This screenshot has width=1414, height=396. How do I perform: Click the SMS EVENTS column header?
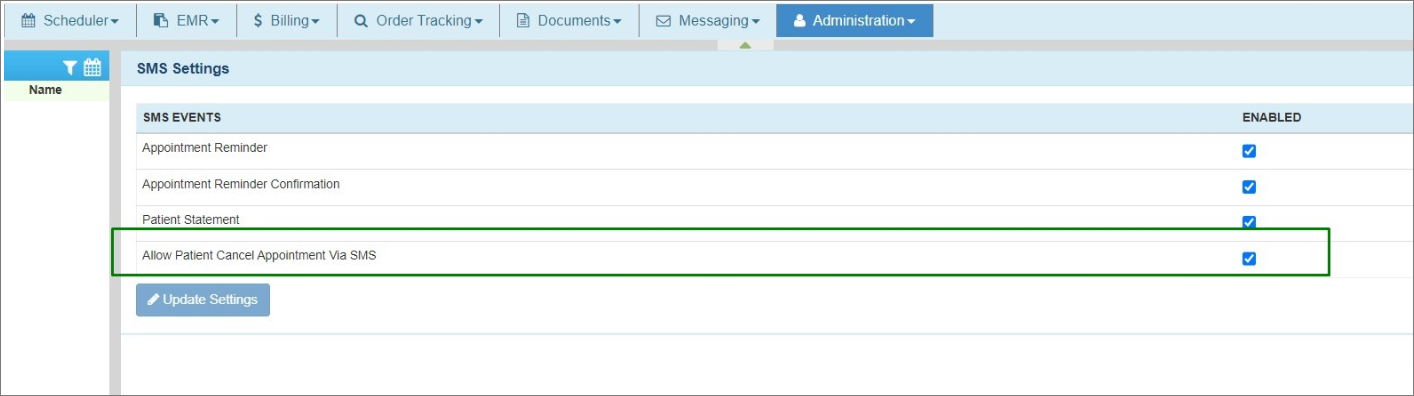[182, 117]
